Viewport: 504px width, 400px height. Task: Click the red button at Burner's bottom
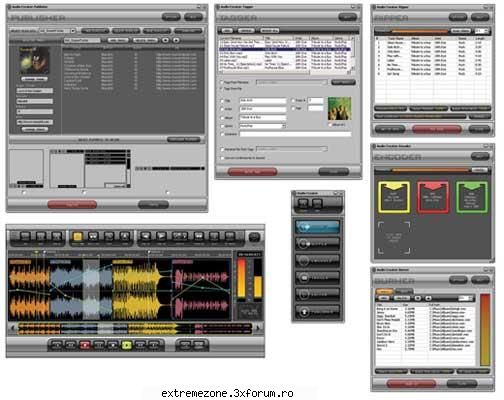(x=411, y=384)
